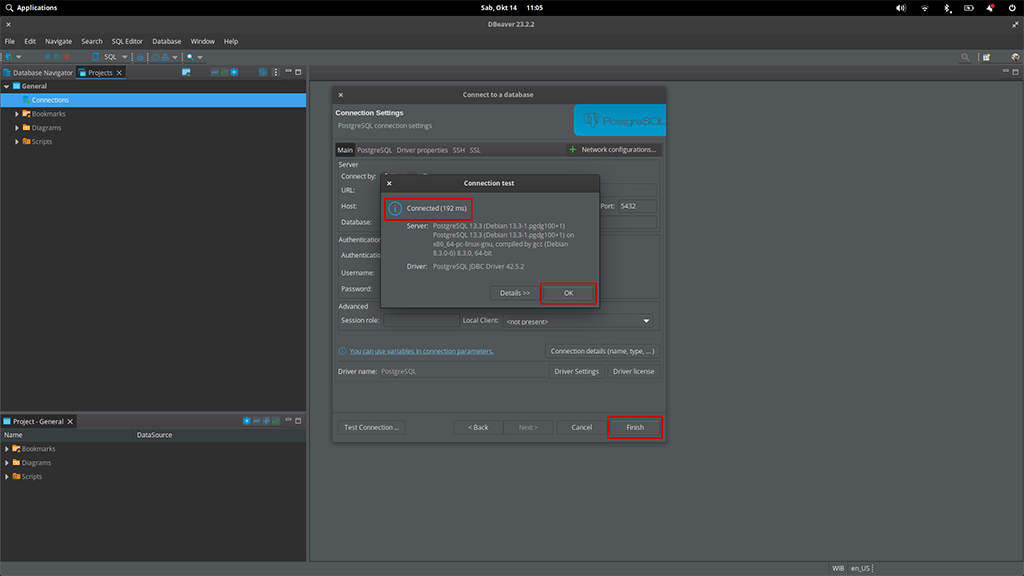
Task: Switch to the Database Navigator tab
Action: (38, 72)
